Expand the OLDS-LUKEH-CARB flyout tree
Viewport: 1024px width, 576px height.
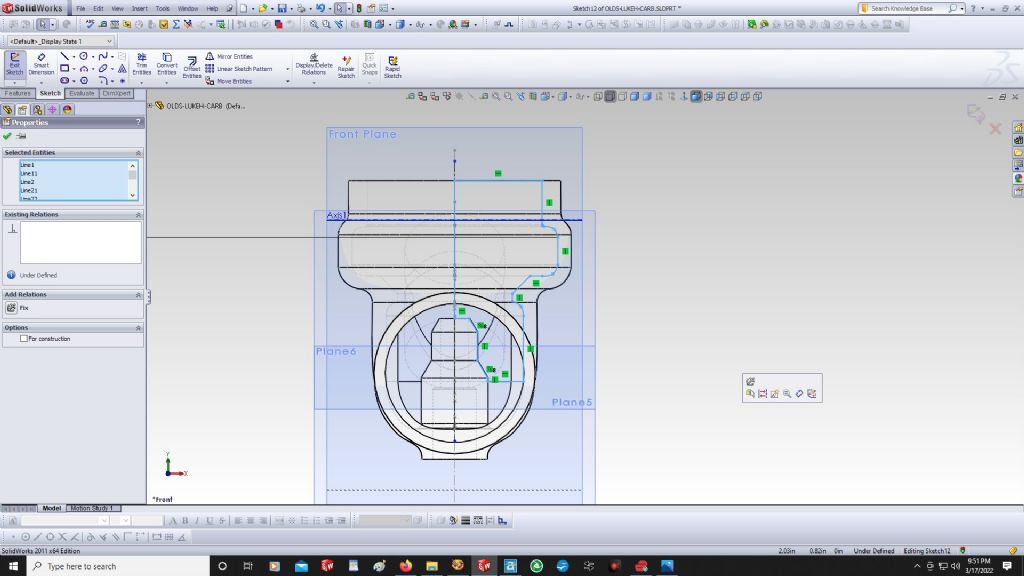point(150,105)
